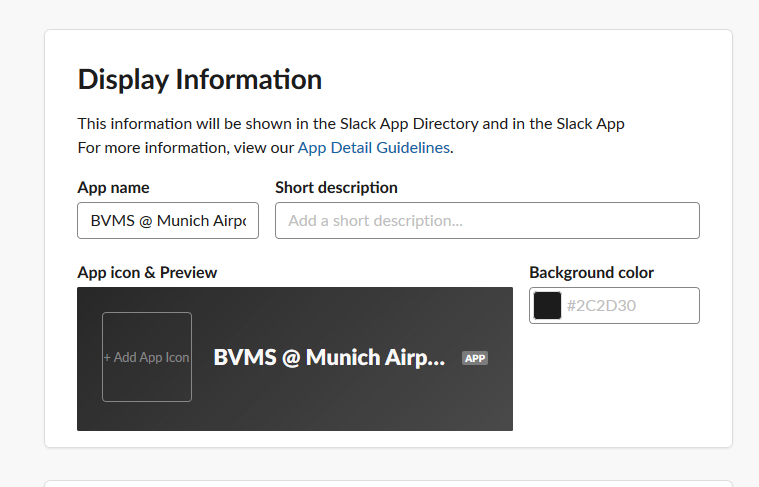Click the #2C2D30 hex color input

coord(628,306)
